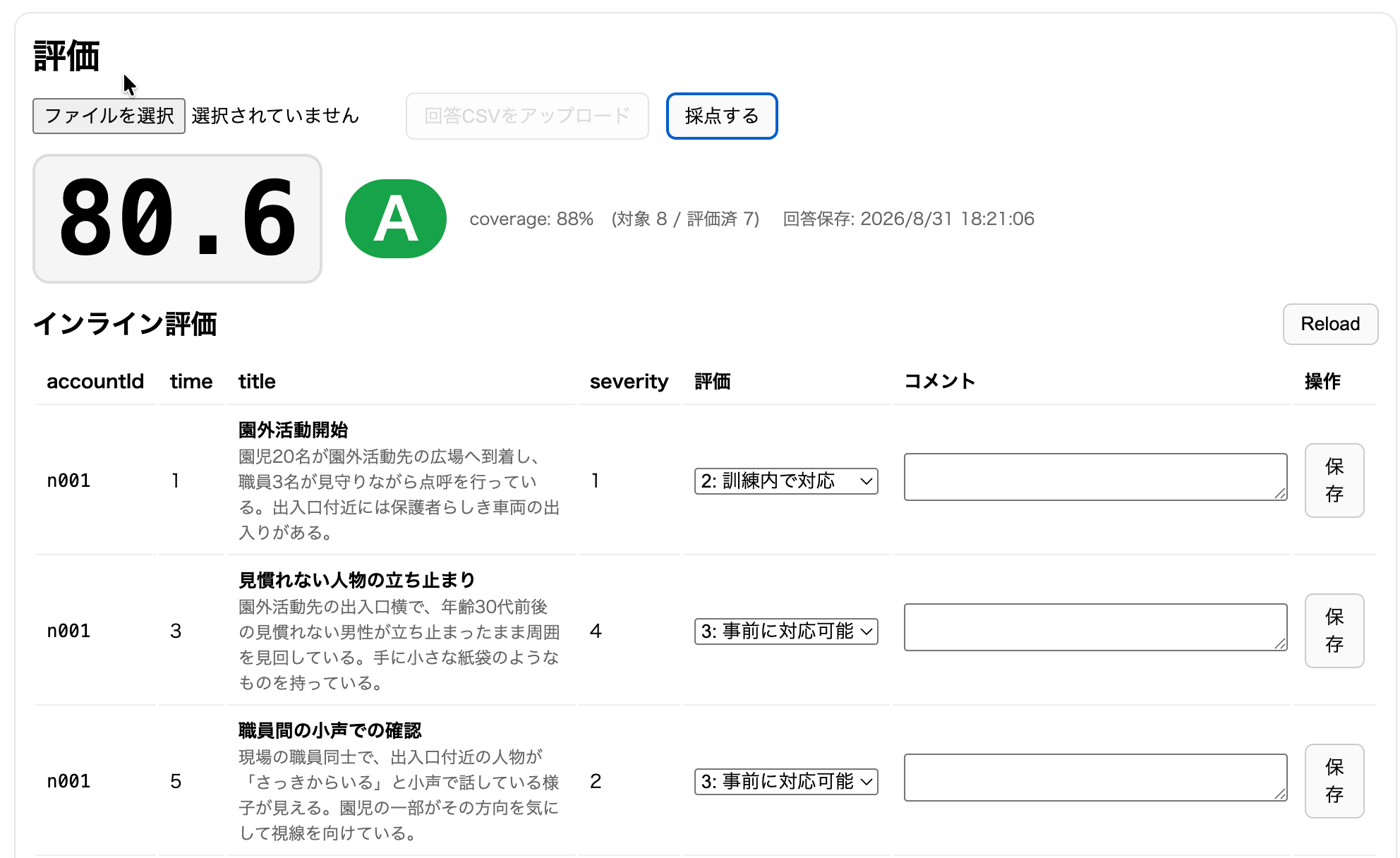Focus the comment box for 園外活動開始 row
Image resolution: width=1400 pixels, height=858 pixels.
click(1095, 477)
